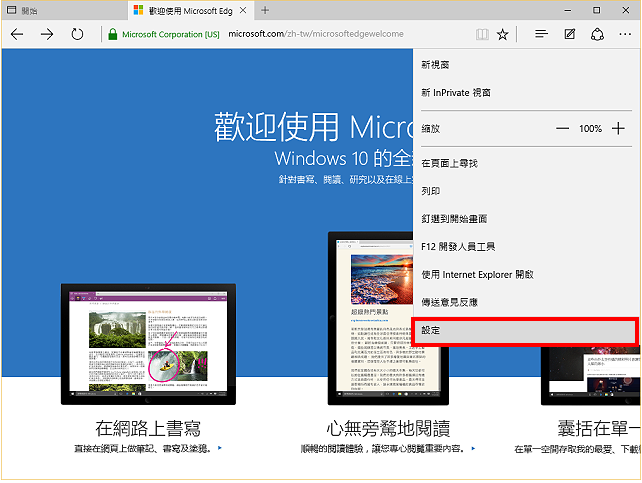The height and width of the screenshot is (483, 642).
Task: Maximize the Edge window
Action: point(597,10)
